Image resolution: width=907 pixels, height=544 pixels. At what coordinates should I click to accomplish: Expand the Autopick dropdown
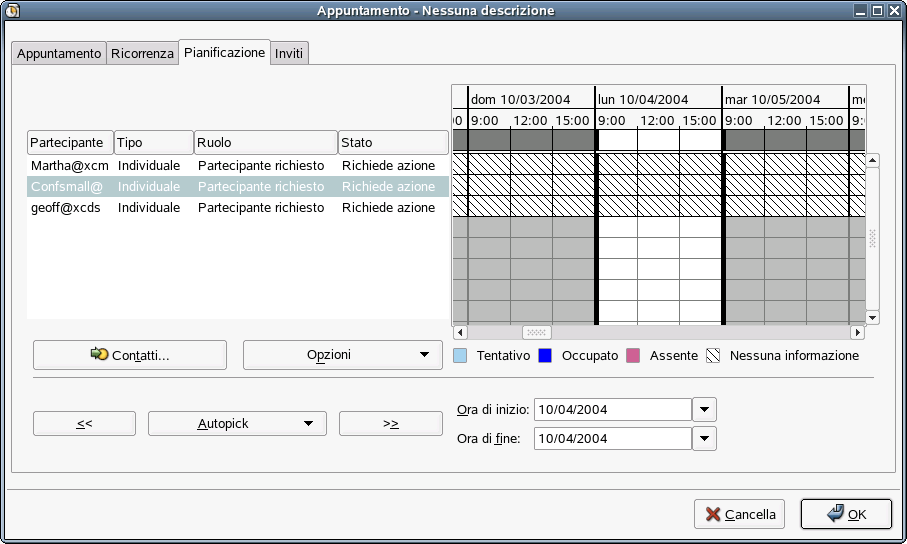tap(237, 424)
